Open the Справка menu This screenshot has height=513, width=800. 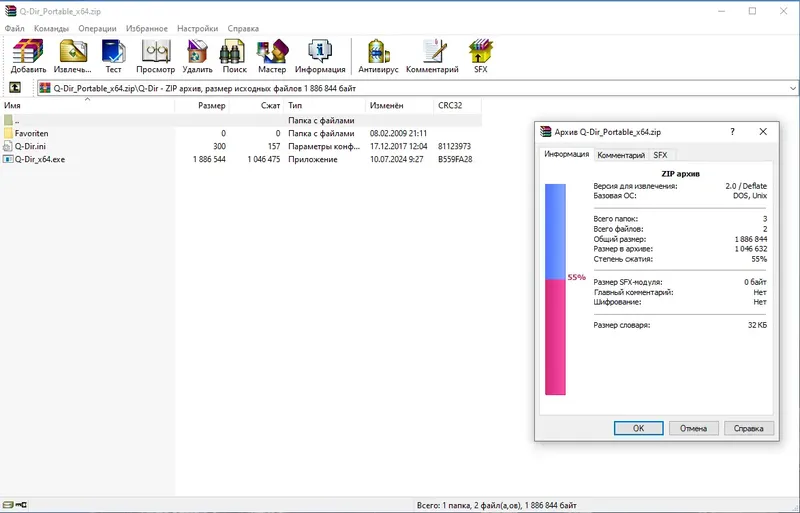(x=243, y=29)
